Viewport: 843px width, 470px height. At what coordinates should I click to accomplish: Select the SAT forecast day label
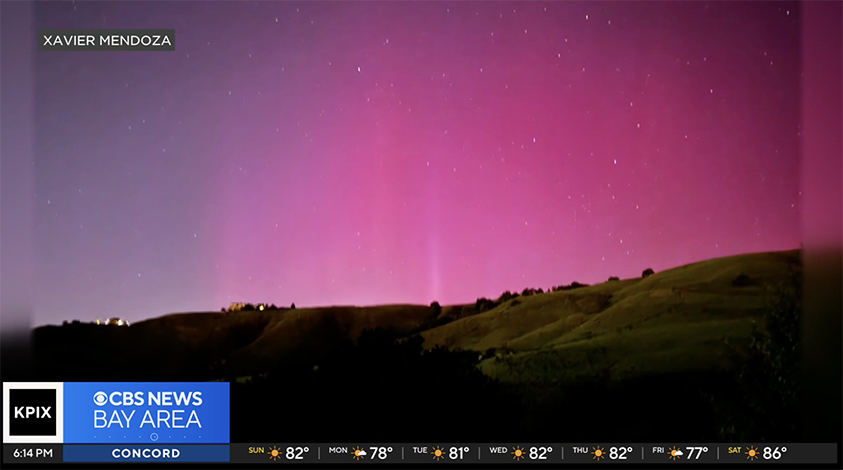735,451
